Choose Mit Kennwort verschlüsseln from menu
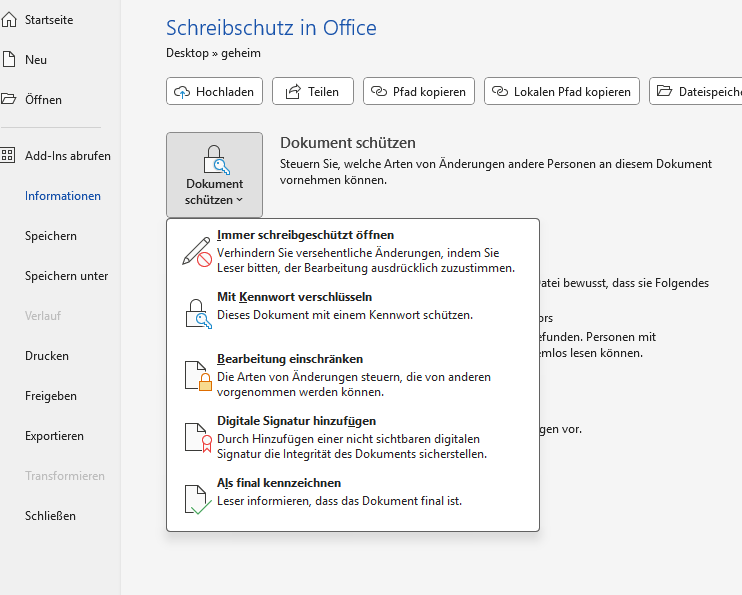The width and height of the screenshot is (742, 595). click(294, 298)
